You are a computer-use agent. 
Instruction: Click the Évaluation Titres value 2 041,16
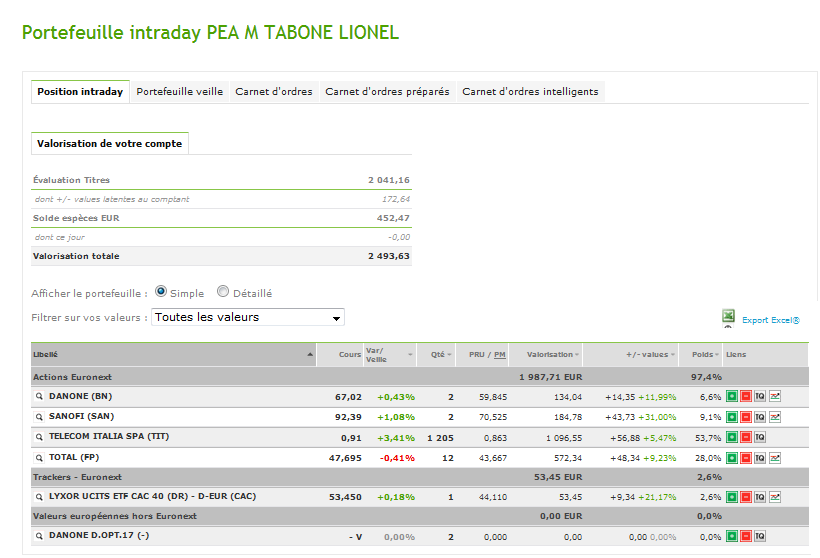click(x=389, y=180)
